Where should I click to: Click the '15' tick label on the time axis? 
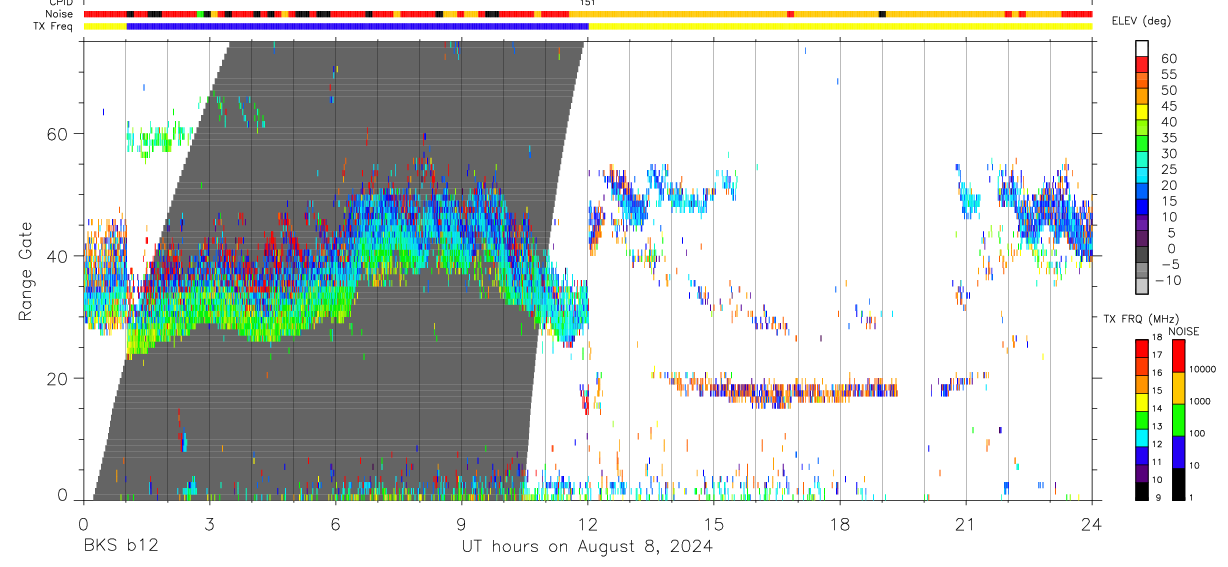714,523
